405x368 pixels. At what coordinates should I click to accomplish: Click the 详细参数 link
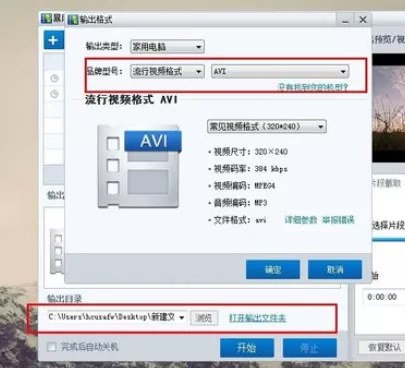coord(300,220)
